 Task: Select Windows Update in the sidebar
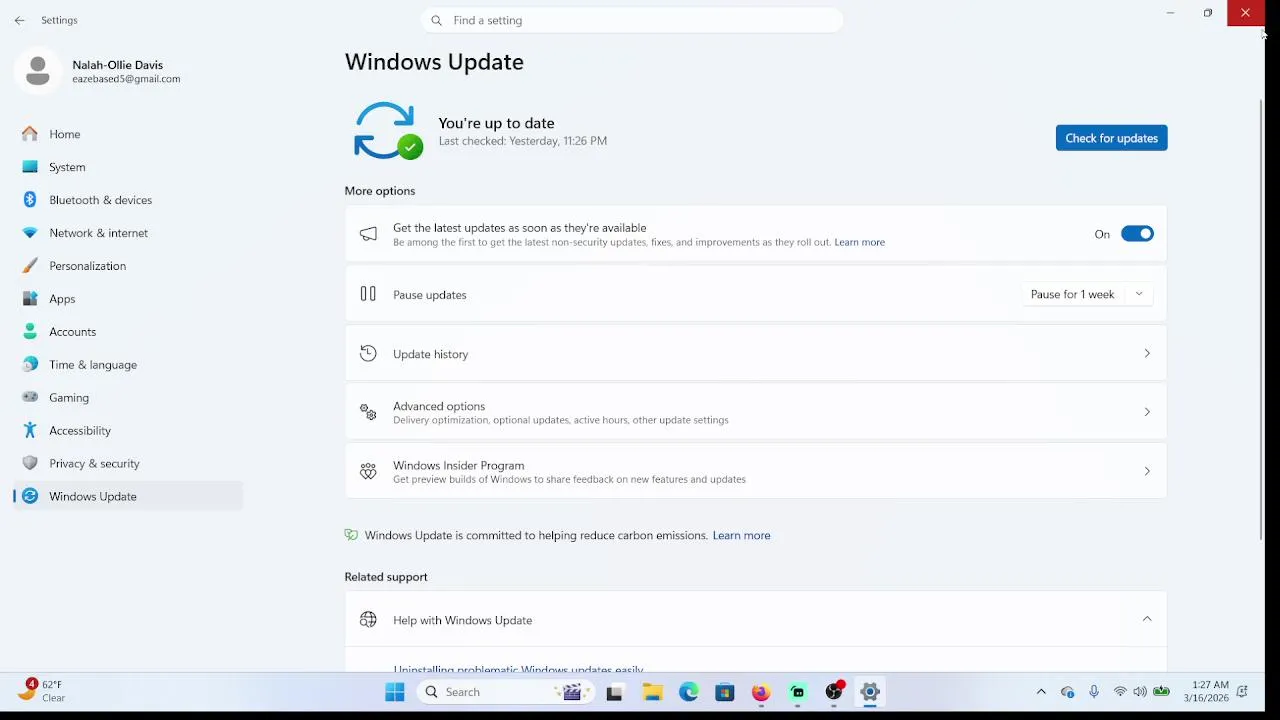[x=128, y=497]
